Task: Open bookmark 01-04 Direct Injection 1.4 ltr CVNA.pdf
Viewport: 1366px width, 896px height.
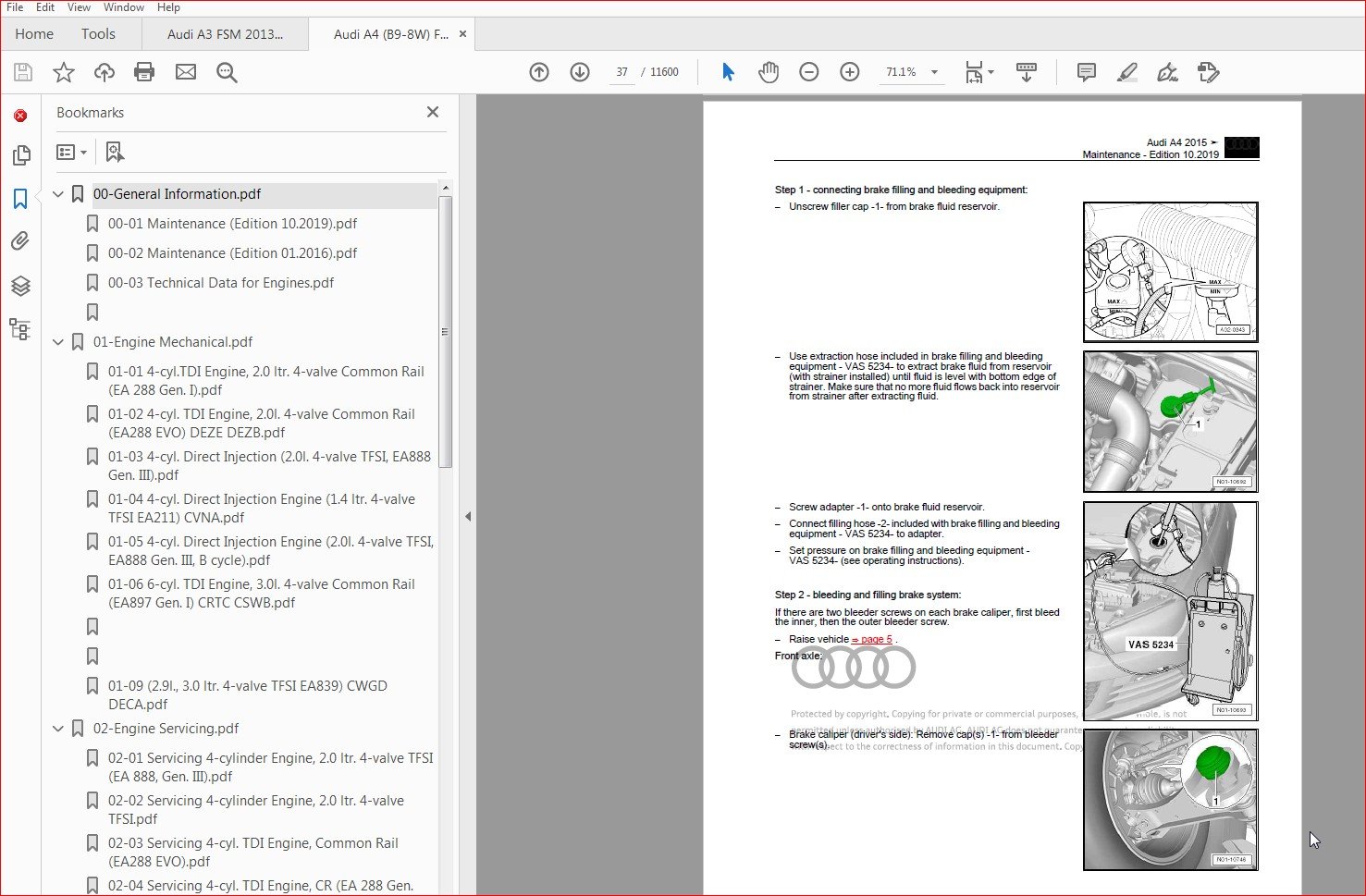Action: coord(262,509)
